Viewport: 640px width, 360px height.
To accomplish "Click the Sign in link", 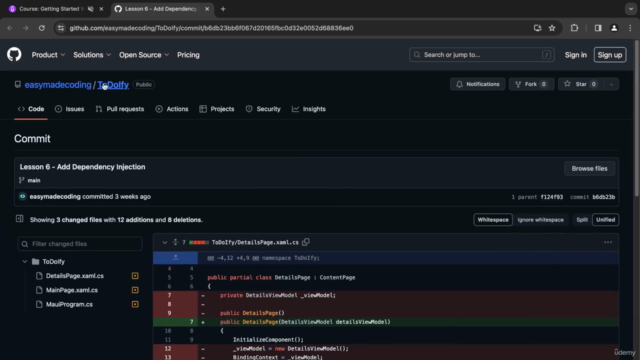I will point(576,55).
